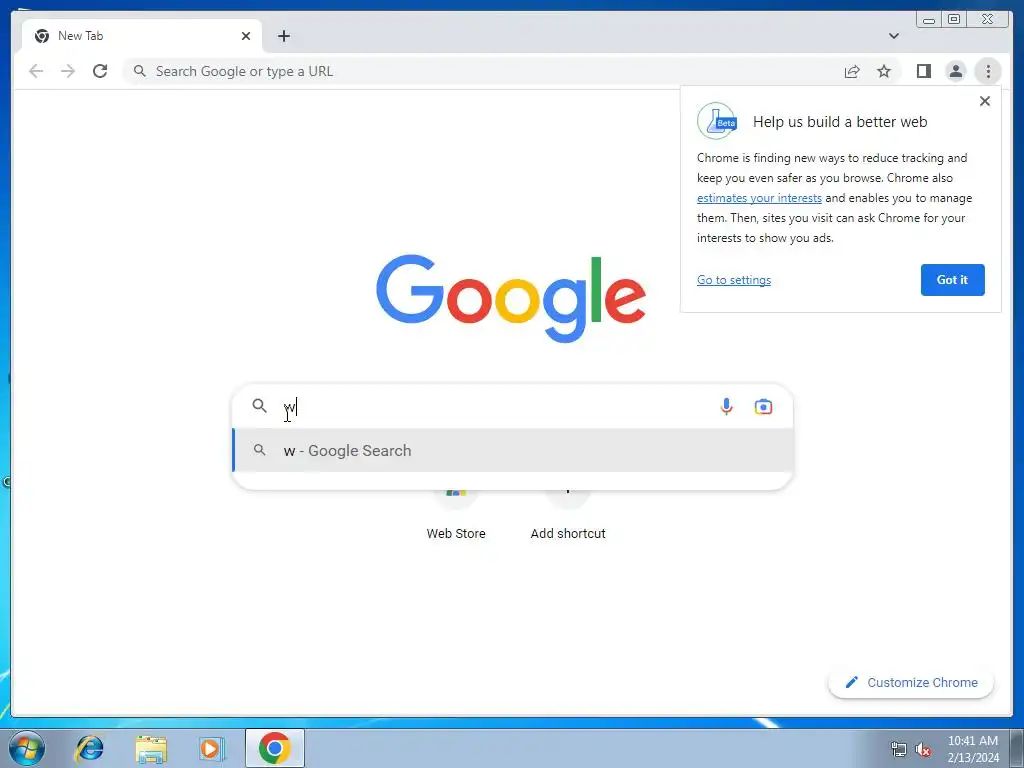The width and height of the screenshot is (1024, 768).
Task: Click the muted volume tray icon
Action: pyautogui.click(x=923, y=749)
